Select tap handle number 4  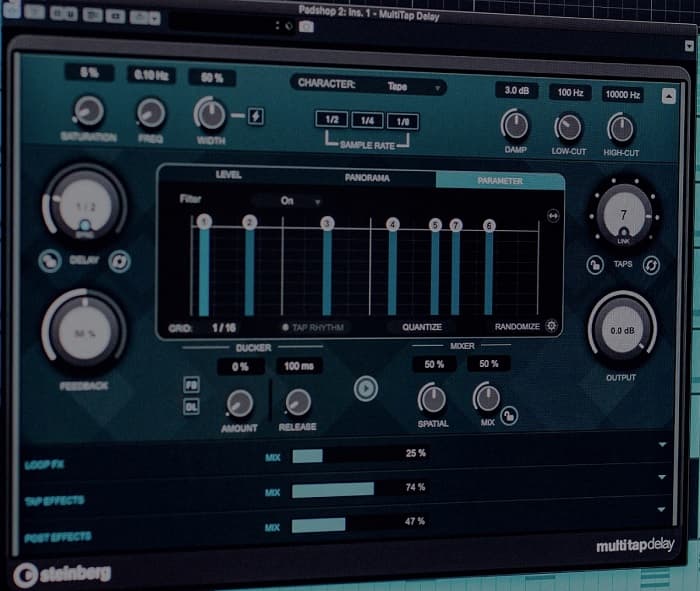[x=392, y=224]
